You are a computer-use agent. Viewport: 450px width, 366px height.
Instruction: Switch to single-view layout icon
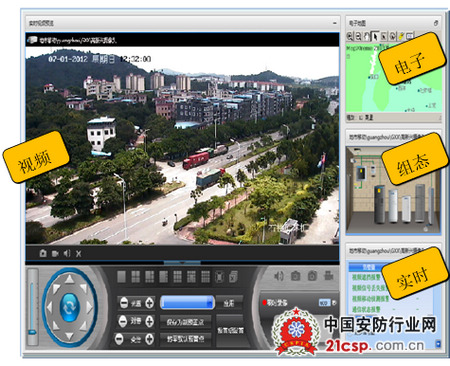(x=121, y=276)
